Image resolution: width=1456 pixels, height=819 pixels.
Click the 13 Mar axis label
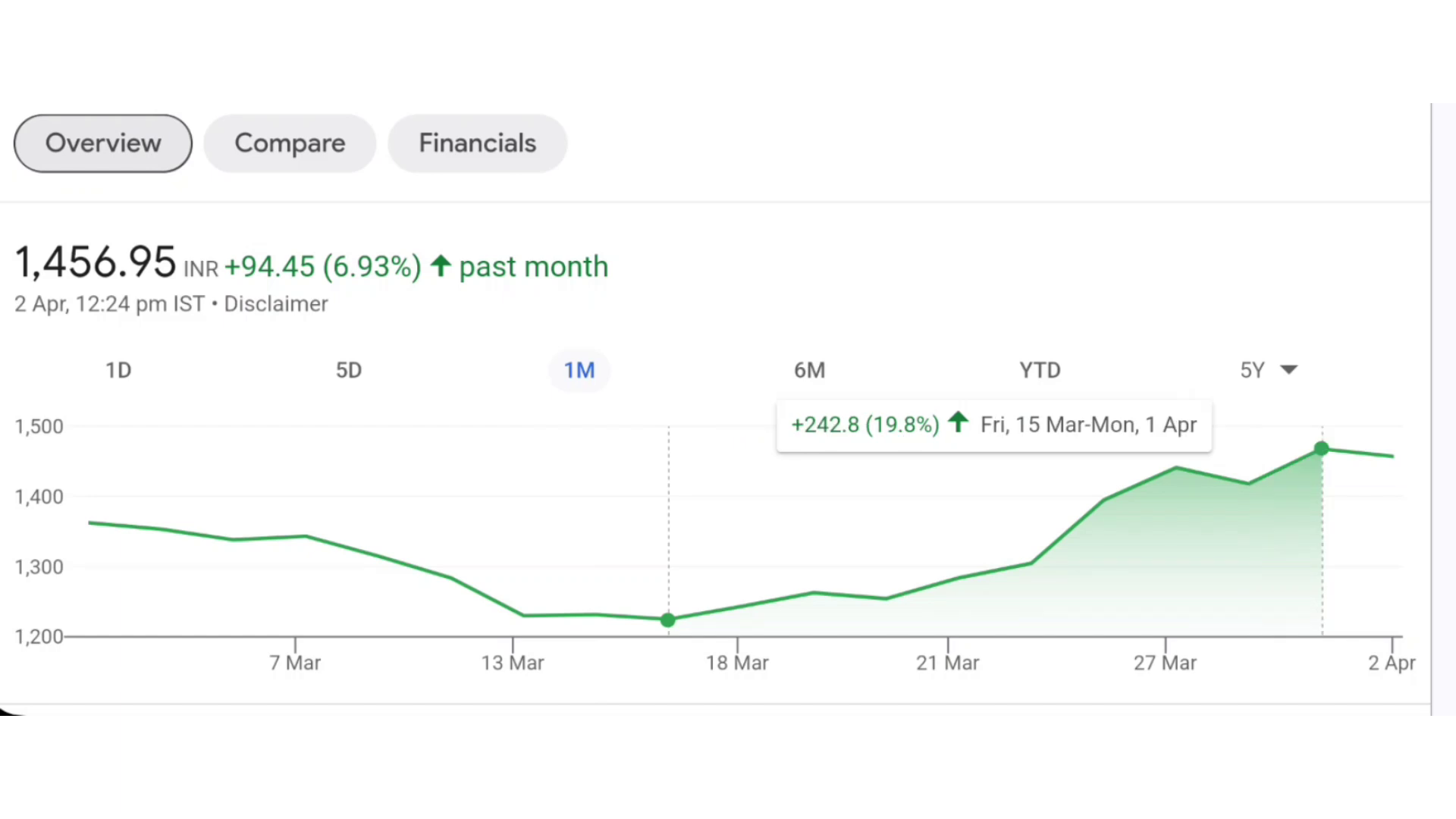point(513,663)
